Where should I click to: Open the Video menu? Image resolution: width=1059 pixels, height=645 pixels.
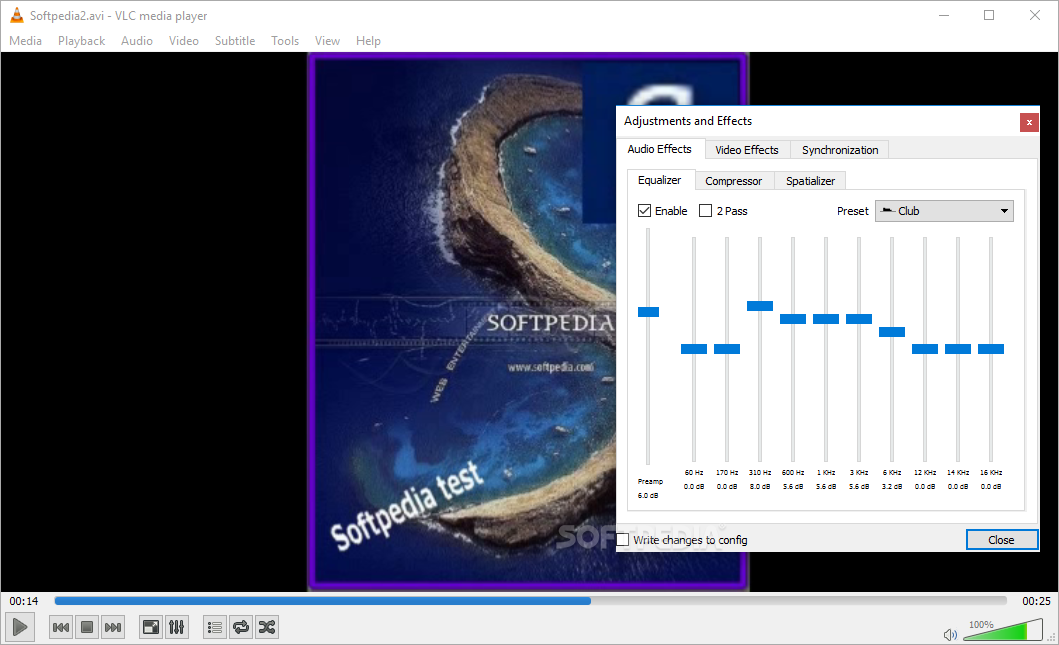(x=184, y=41)
